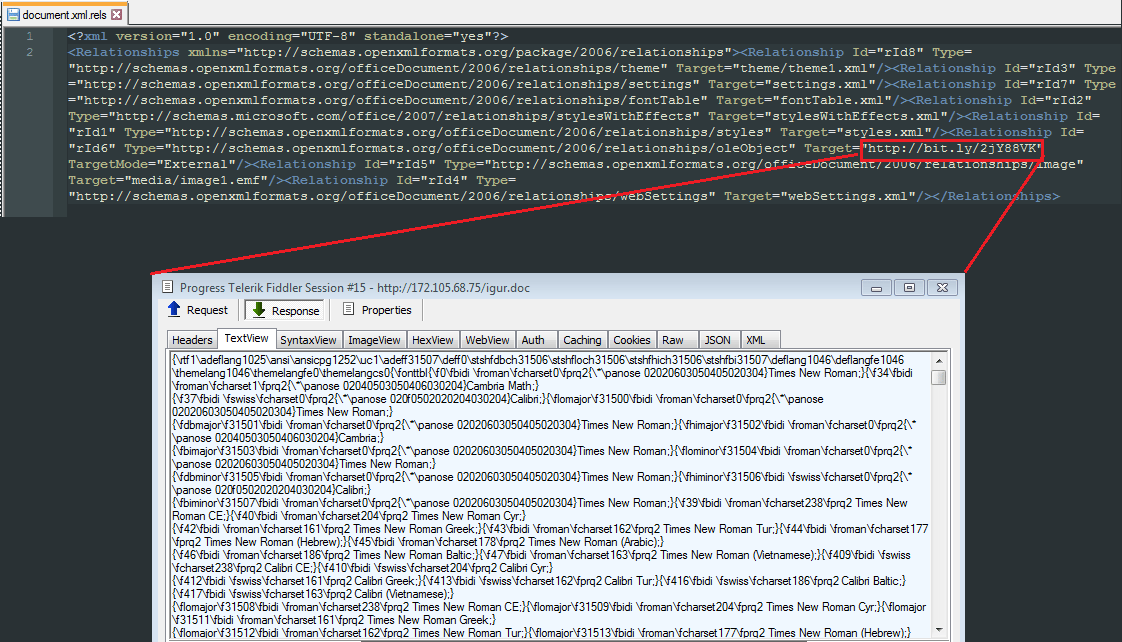Select the TextView tab

pyautogui.click(x=246, y=339)
